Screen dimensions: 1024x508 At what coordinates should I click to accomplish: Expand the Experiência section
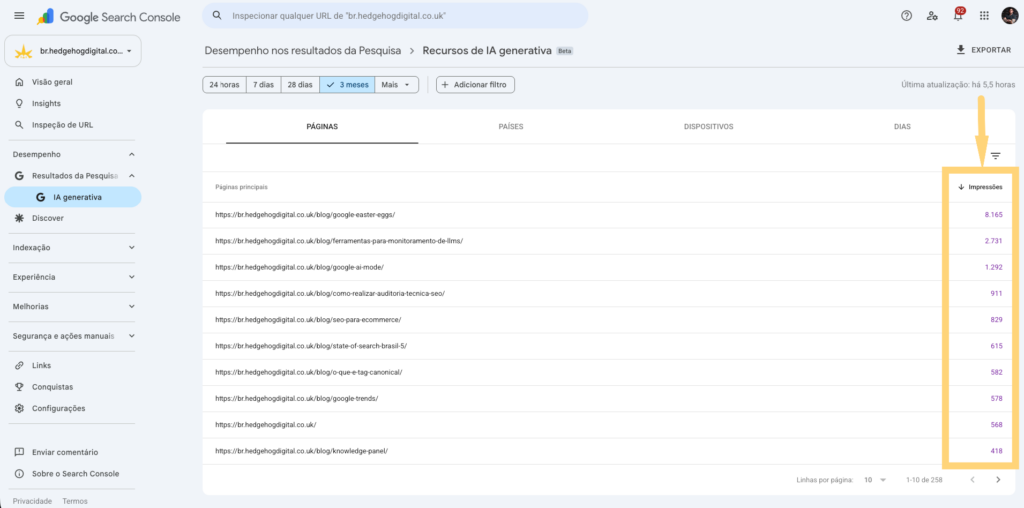tap(74, 277)
